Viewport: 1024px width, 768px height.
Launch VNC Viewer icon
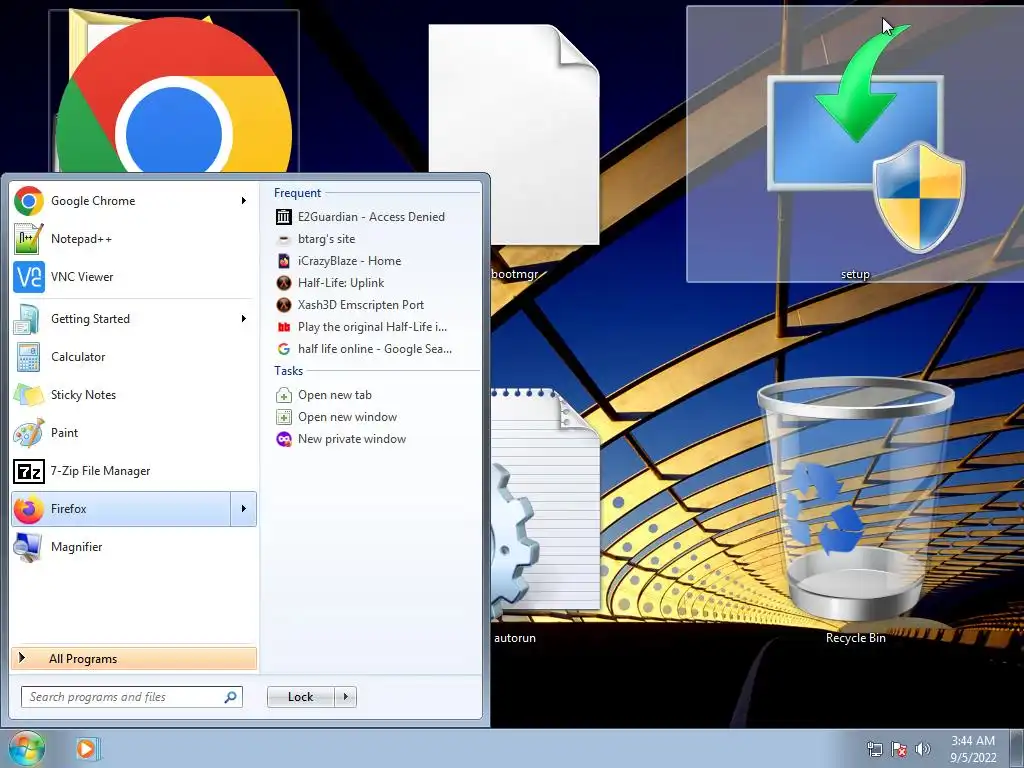[29, 277]
